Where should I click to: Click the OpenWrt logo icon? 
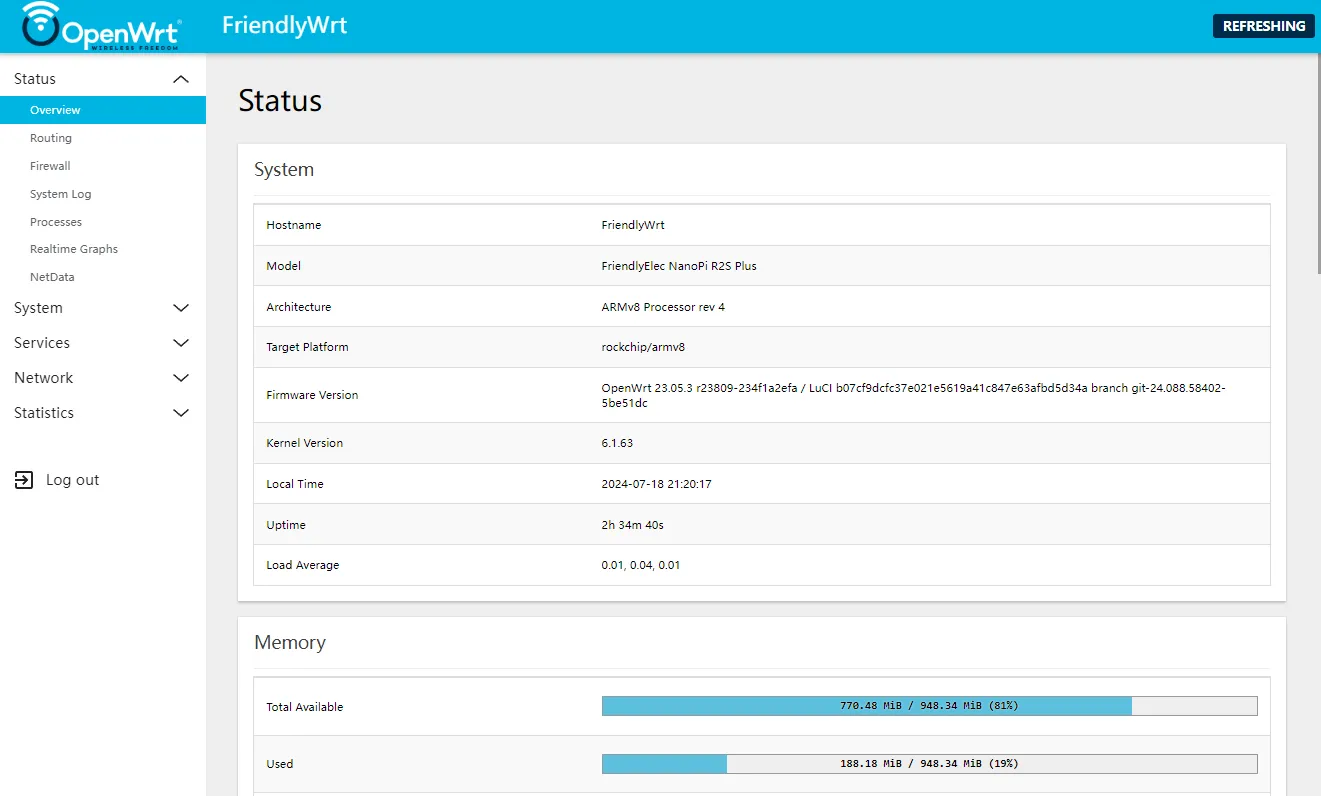(x=100, y=26)
